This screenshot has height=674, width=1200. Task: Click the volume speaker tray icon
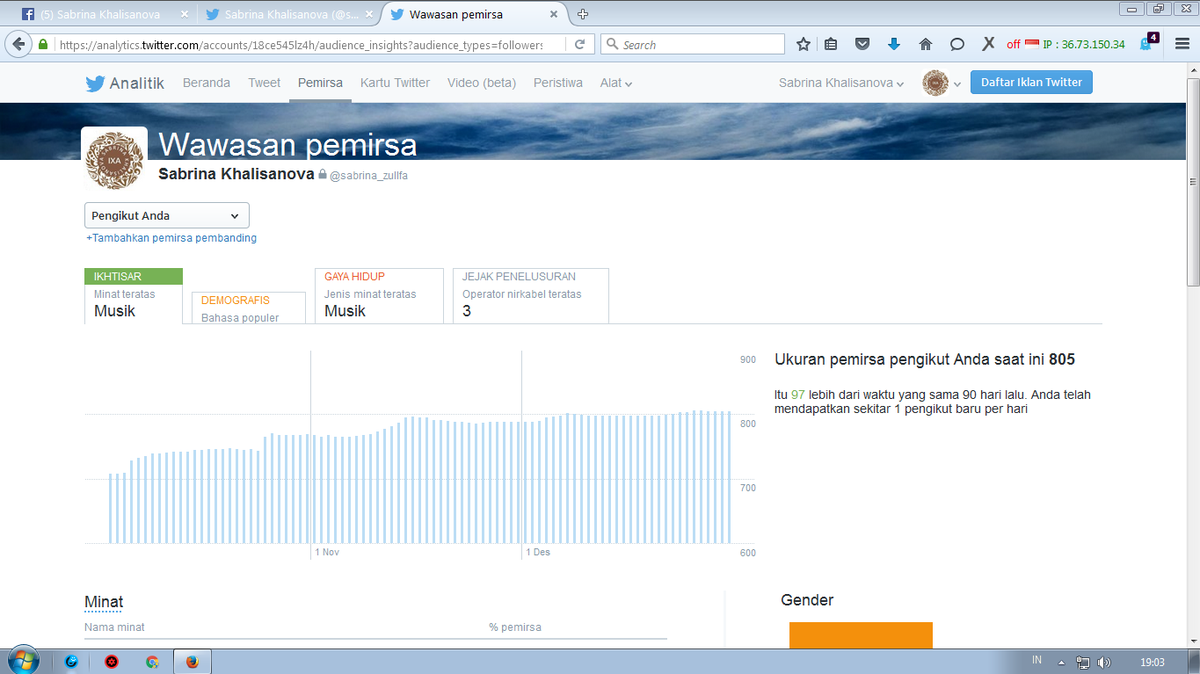click(1104, 662)
